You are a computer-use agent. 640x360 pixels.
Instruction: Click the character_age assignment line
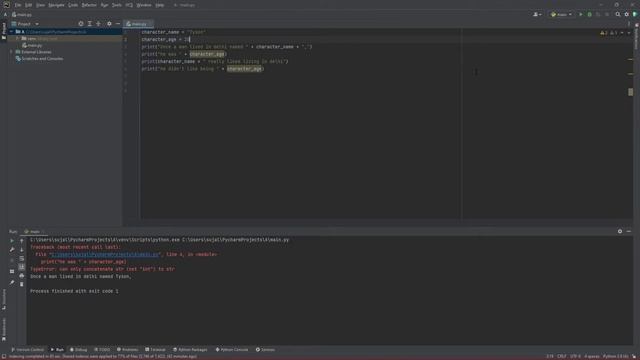(x=165, y=39)
